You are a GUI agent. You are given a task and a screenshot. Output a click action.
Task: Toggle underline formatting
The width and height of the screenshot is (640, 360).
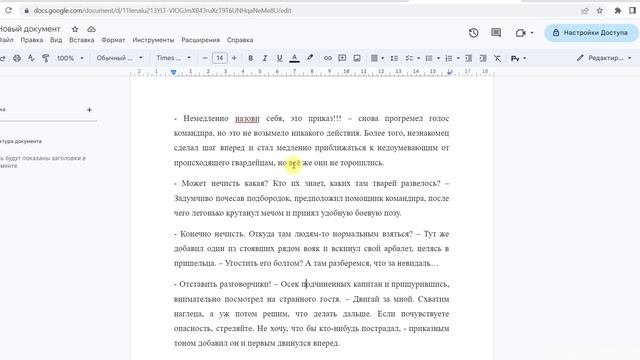point(280,58)
